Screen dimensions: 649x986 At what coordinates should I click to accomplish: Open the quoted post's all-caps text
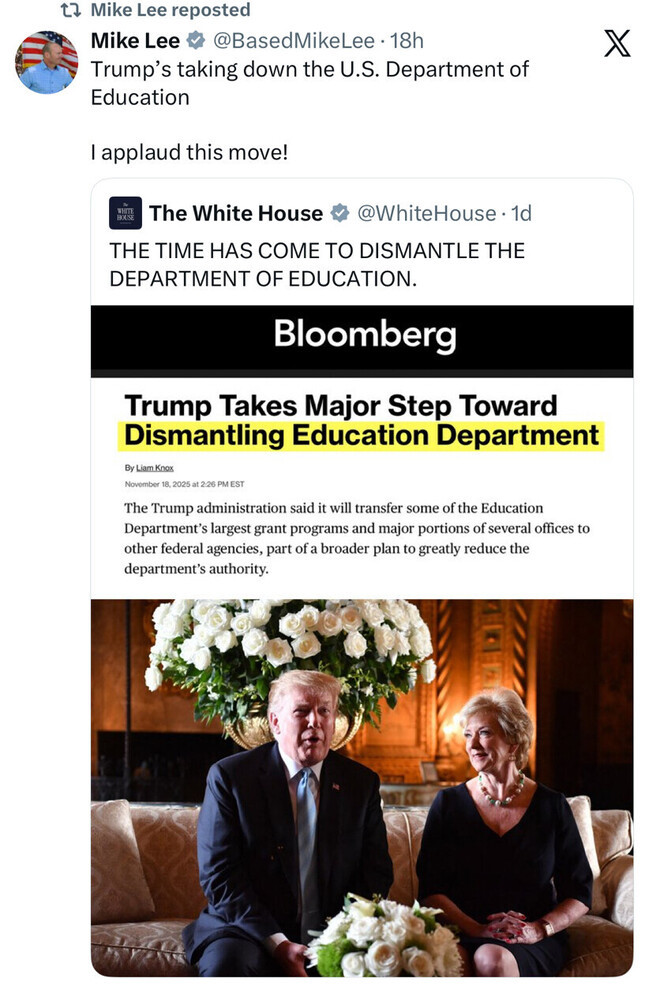click(316, 264)
